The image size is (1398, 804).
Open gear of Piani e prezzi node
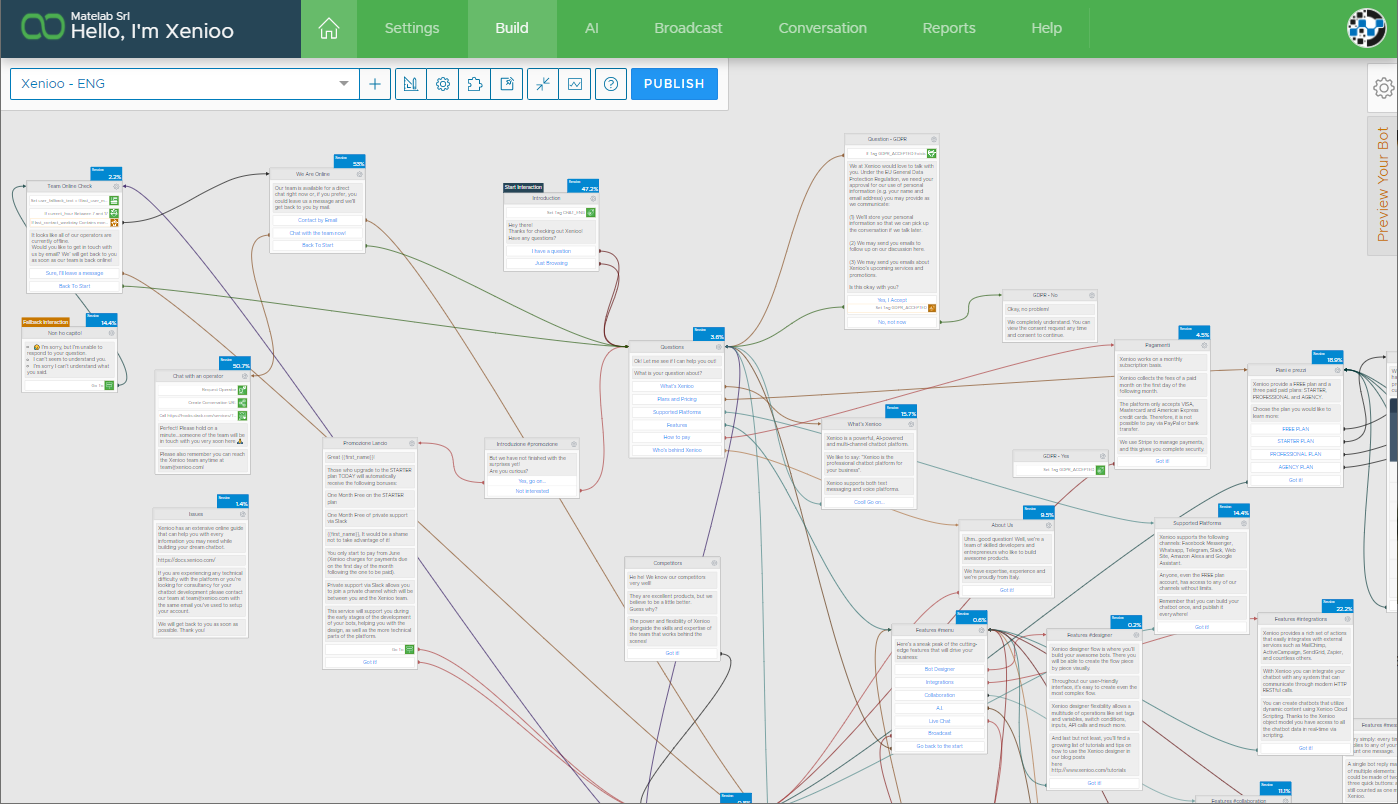(x=1337, y=369)
